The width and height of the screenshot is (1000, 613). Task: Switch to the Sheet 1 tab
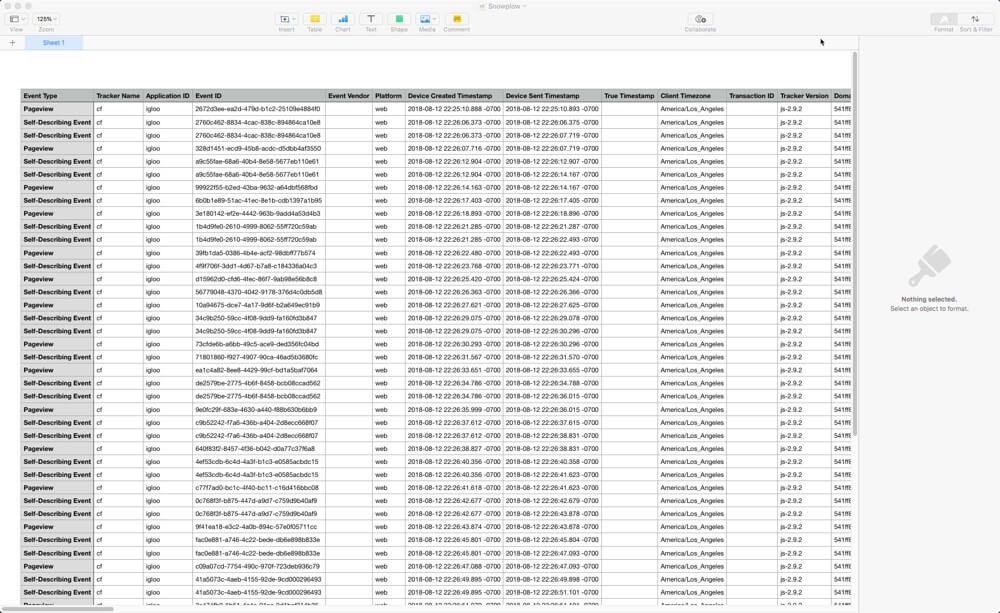coord(54,43)
